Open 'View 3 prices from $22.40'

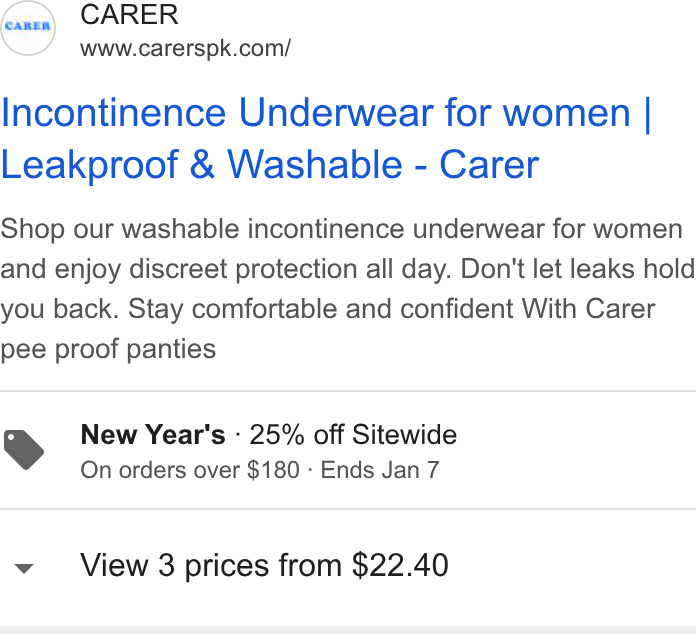[264, 565]
